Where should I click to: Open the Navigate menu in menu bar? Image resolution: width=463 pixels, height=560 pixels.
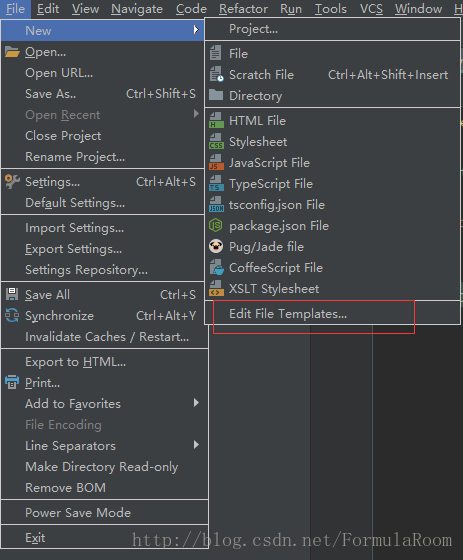137,9
